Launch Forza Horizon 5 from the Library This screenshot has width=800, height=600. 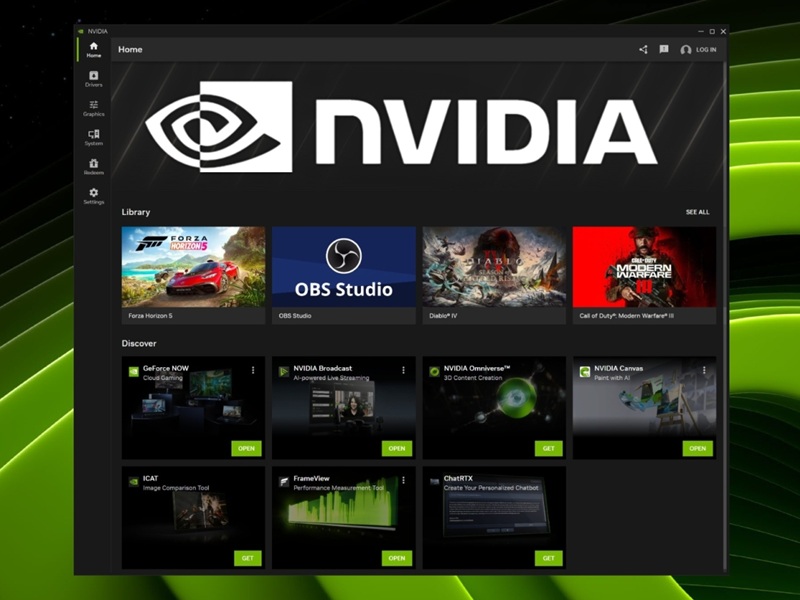point(190,268)
